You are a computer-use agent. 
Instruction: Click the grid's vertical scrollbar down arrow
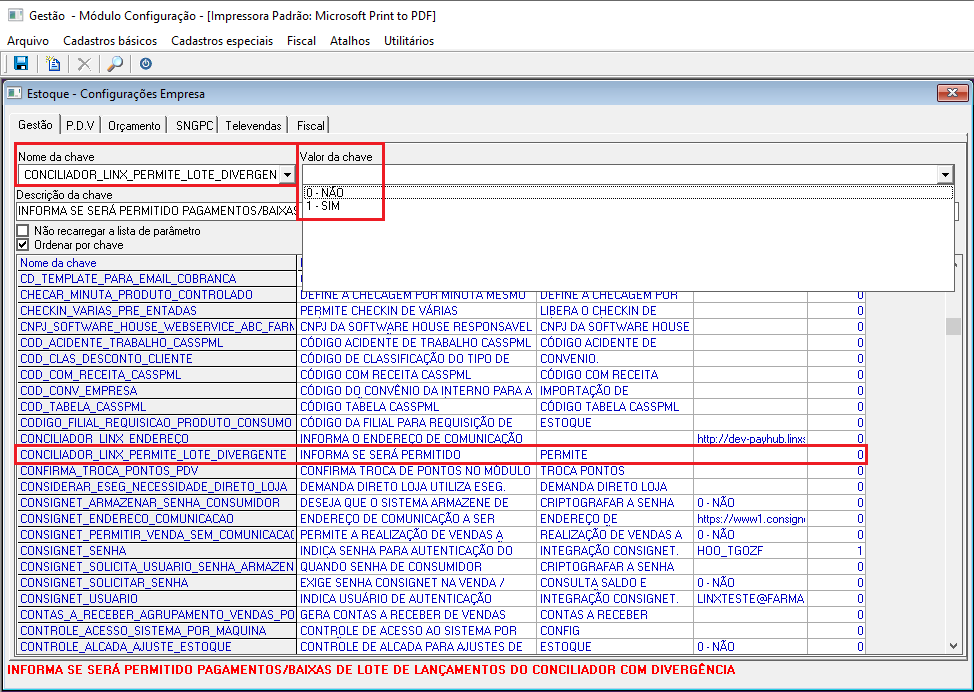click(954, 646)
